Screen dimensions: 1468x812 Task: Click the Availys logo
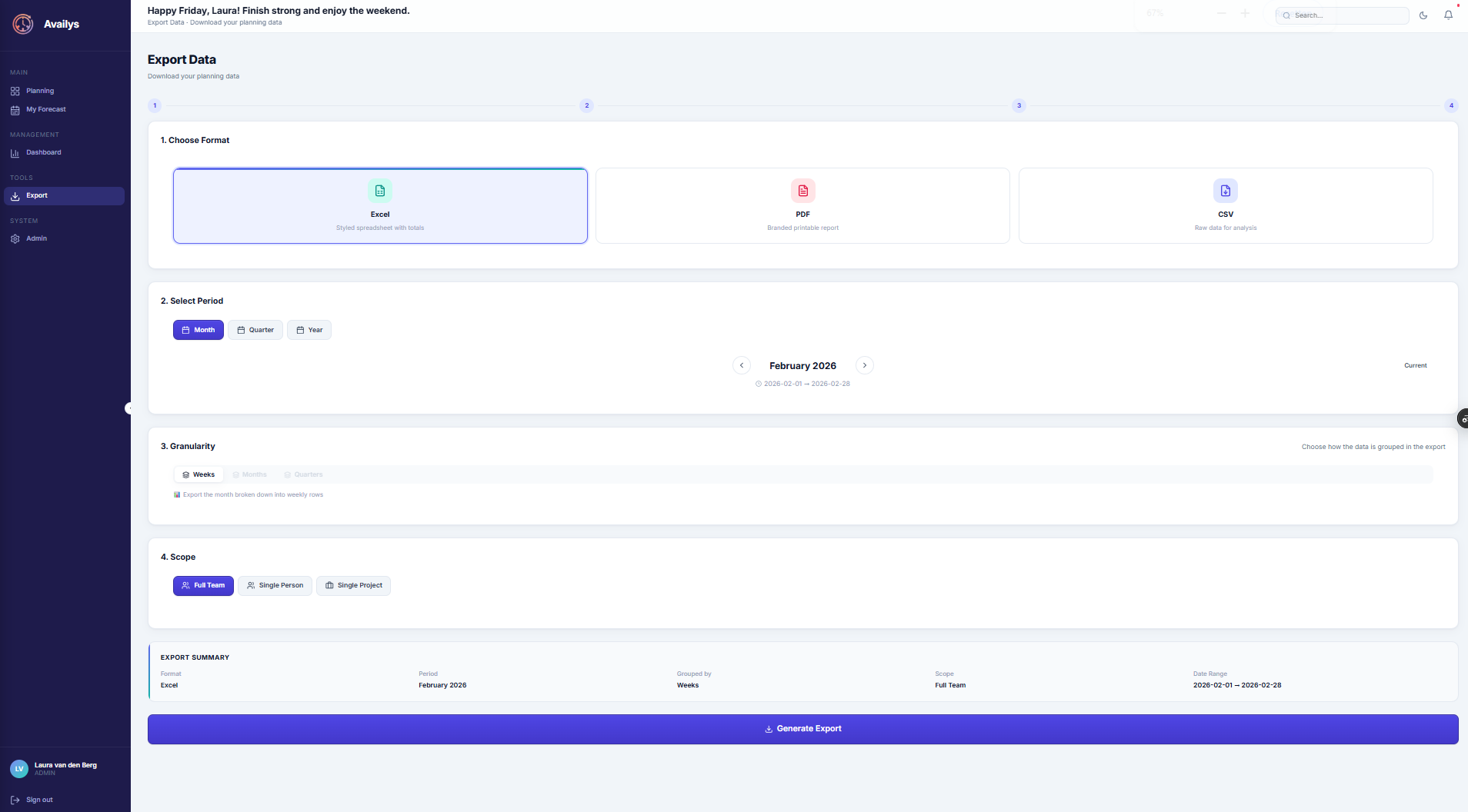(23, 24)
